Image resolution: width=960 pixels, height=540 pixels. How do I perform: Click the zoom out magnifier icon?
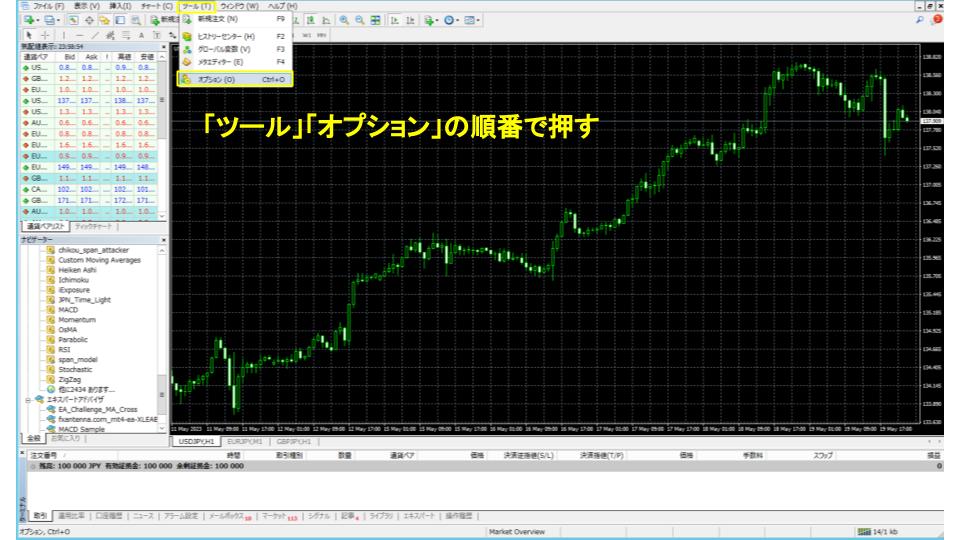coord(357,20)
